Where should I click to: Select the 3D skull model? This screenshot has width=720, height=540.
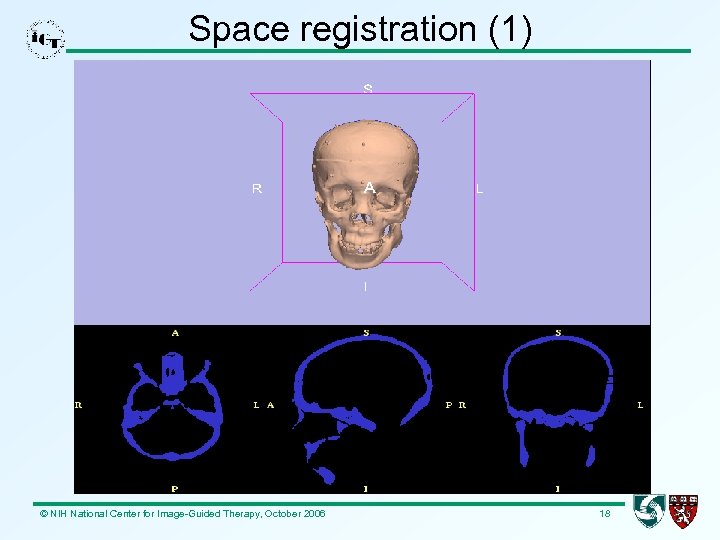(x=365, y=194)
